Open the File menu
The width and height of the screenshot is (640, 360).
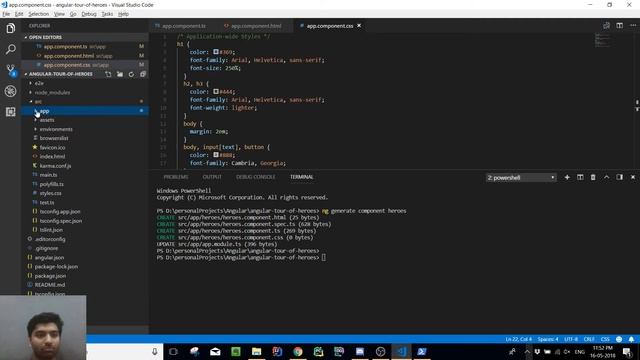(6, 14)
